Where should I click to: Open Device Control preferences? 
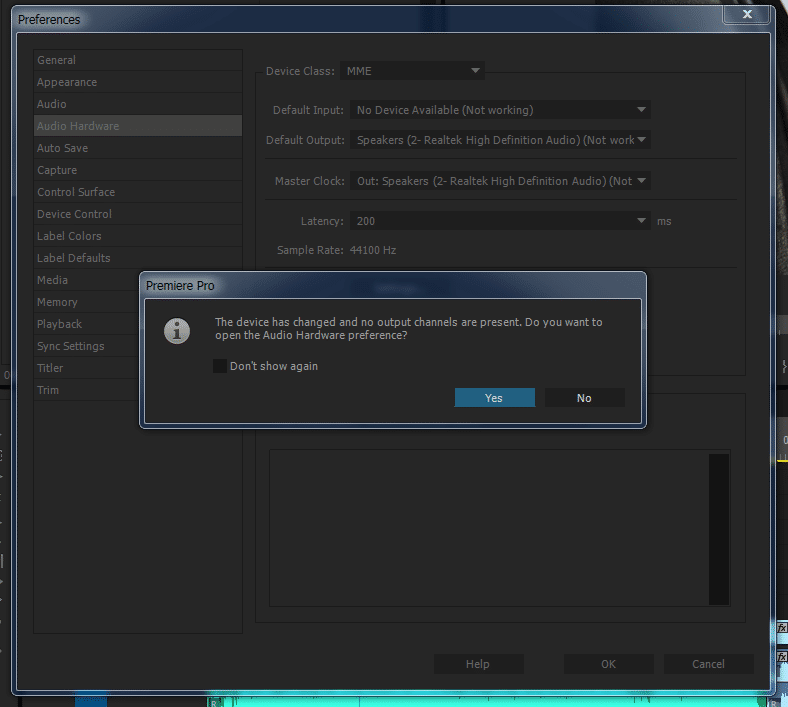tap(138, 214)
